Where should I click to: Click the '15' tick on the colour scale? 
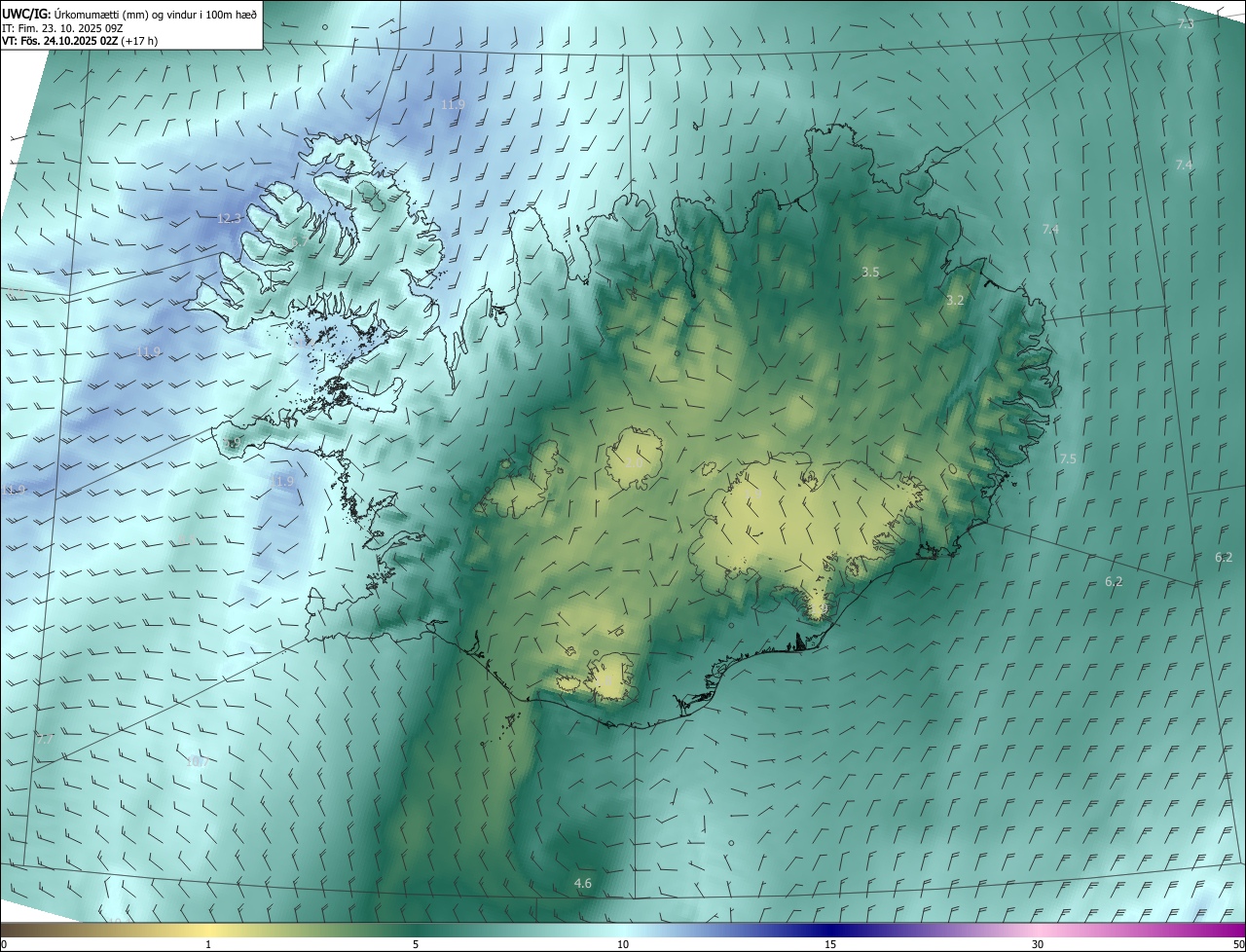(830, 944)
